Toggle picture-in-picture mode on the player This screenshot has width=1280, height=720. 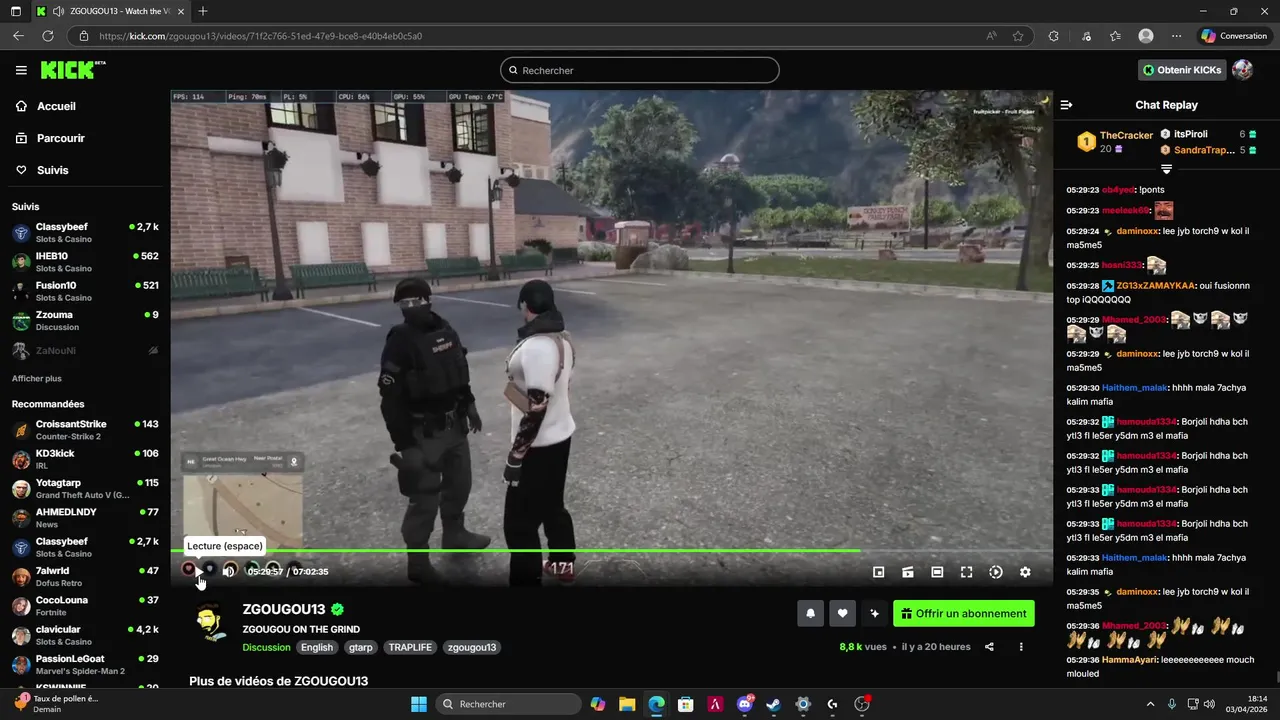pyautogui.click(x=878, y=572)
